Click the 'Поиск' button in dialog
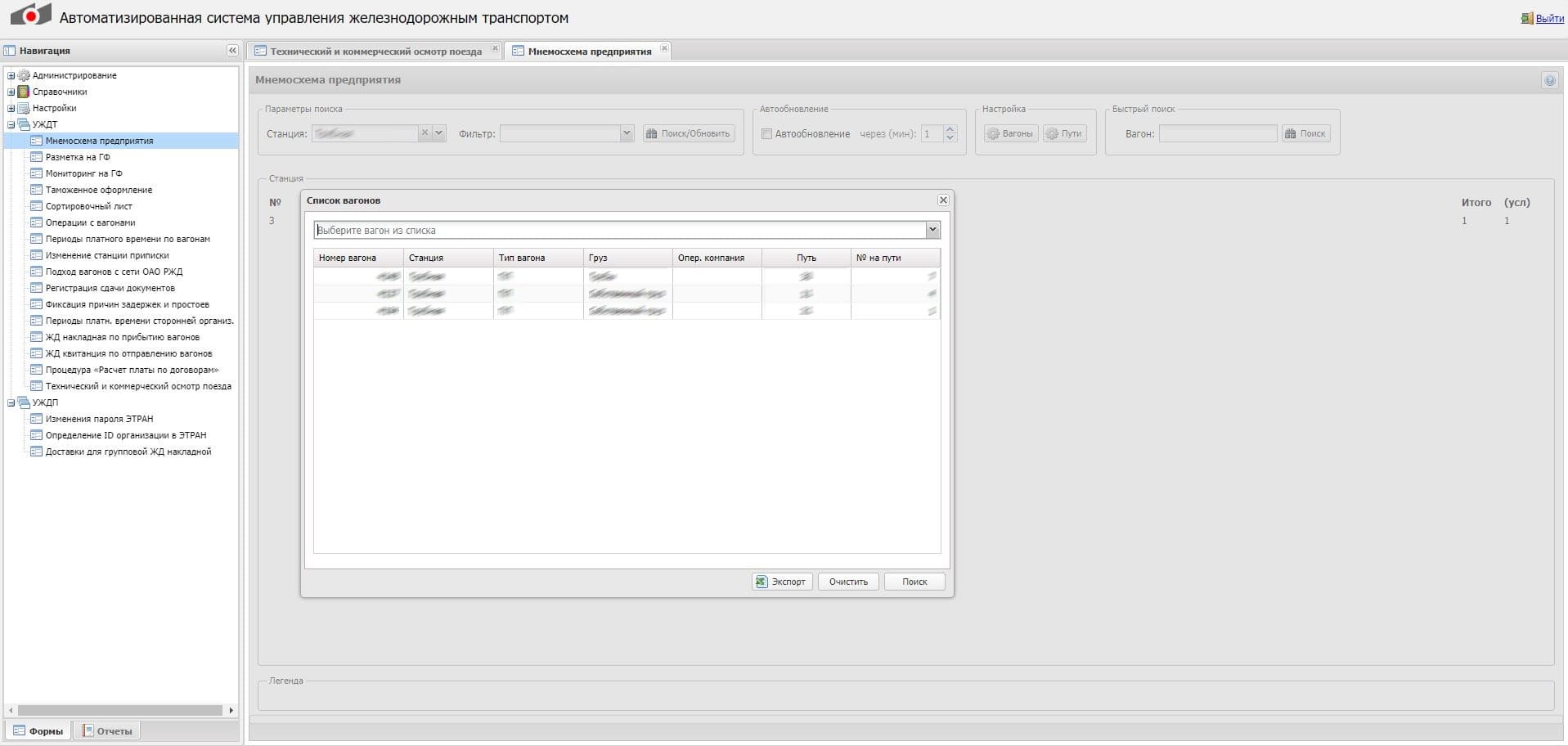Screen dimensions: 1568x746 [914, 582]
